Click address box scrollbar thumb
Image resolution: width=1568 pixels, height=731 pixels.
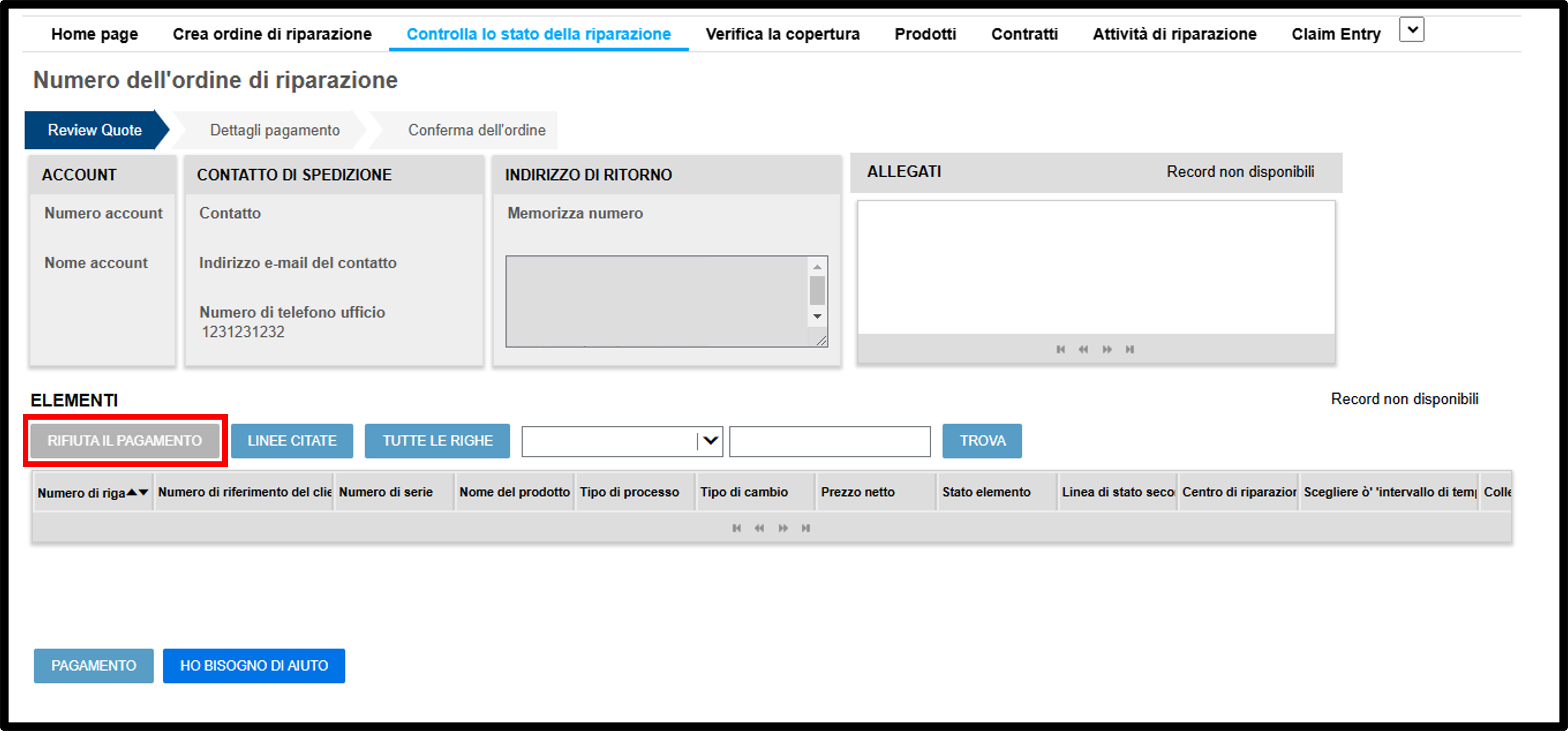pyautogui.click(x=817, y=291)
